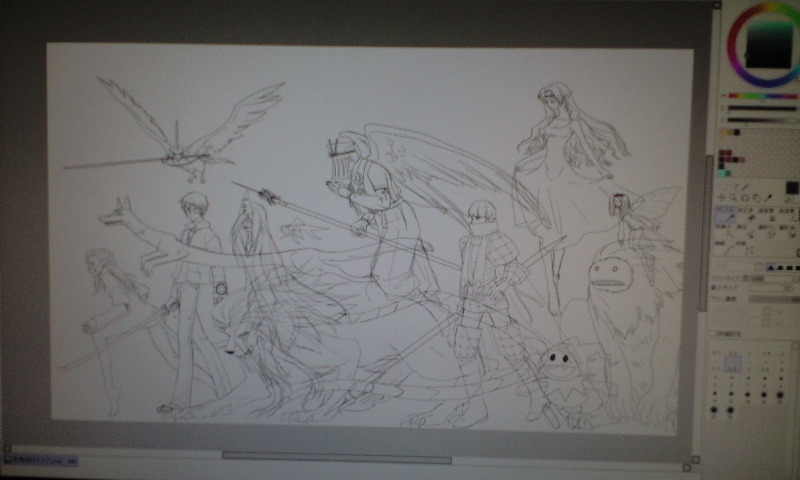Select the third brush tool in the second row
This screenshot has width=800, height=480.
tap(767, 231)
